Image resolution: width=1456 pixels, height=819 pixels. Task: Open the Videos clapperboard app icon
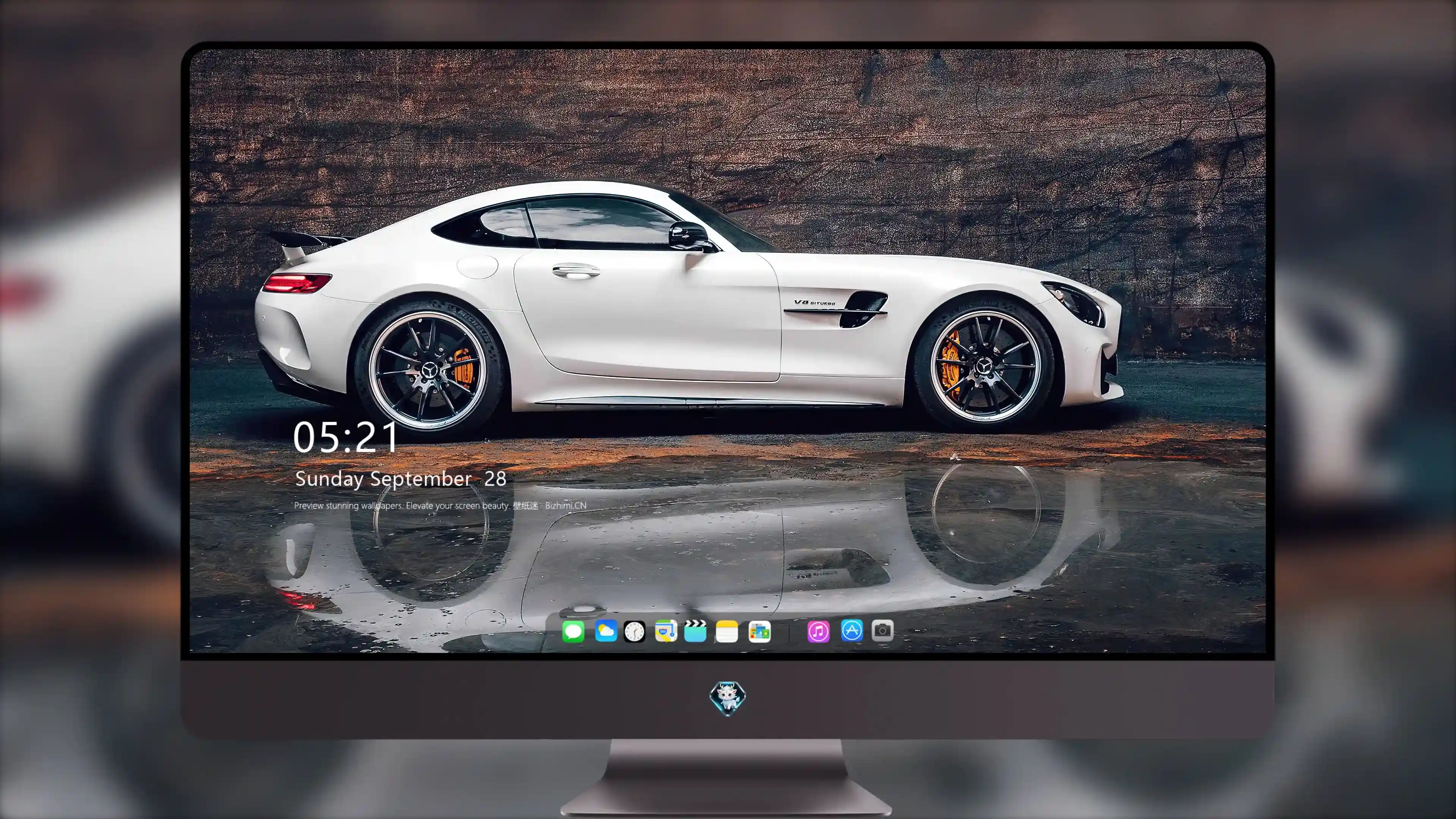695,631
